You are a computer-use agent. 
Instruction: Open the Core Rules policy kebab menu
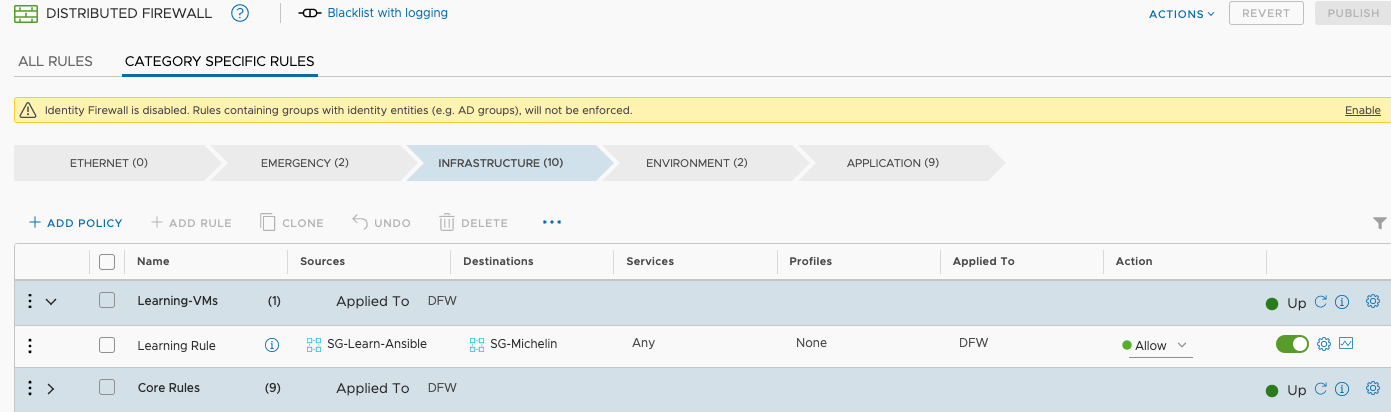30,388
